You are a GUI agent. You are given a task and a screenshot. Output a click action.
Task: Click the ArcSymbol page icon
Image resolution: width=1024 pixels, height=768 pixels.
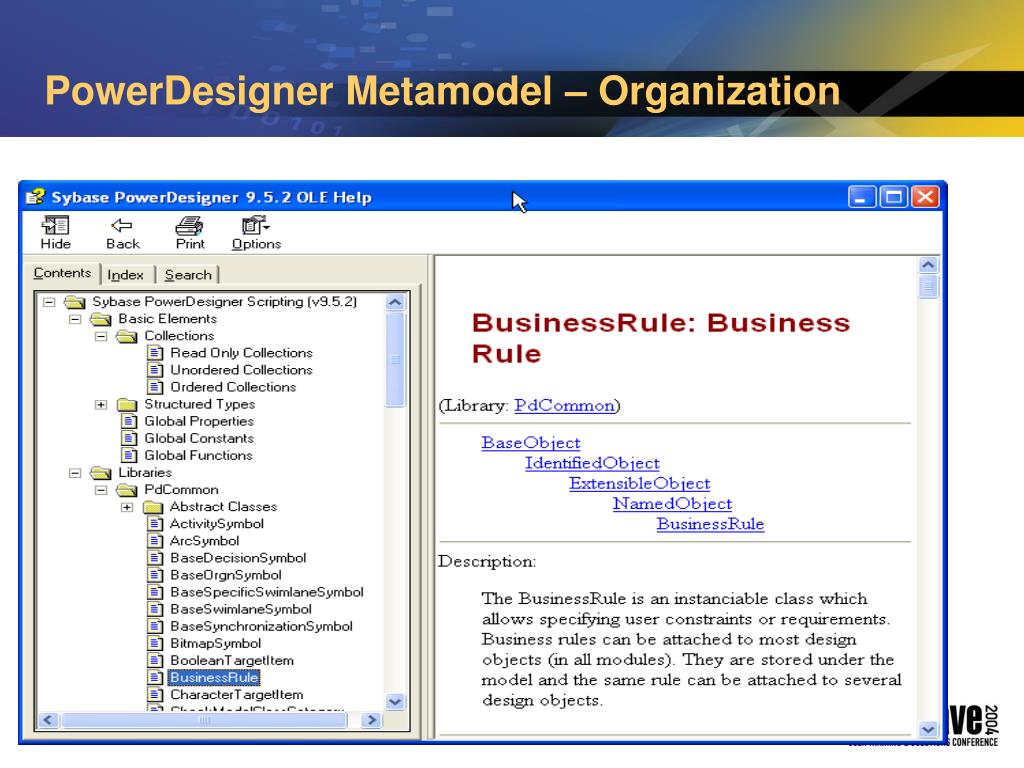155,541
